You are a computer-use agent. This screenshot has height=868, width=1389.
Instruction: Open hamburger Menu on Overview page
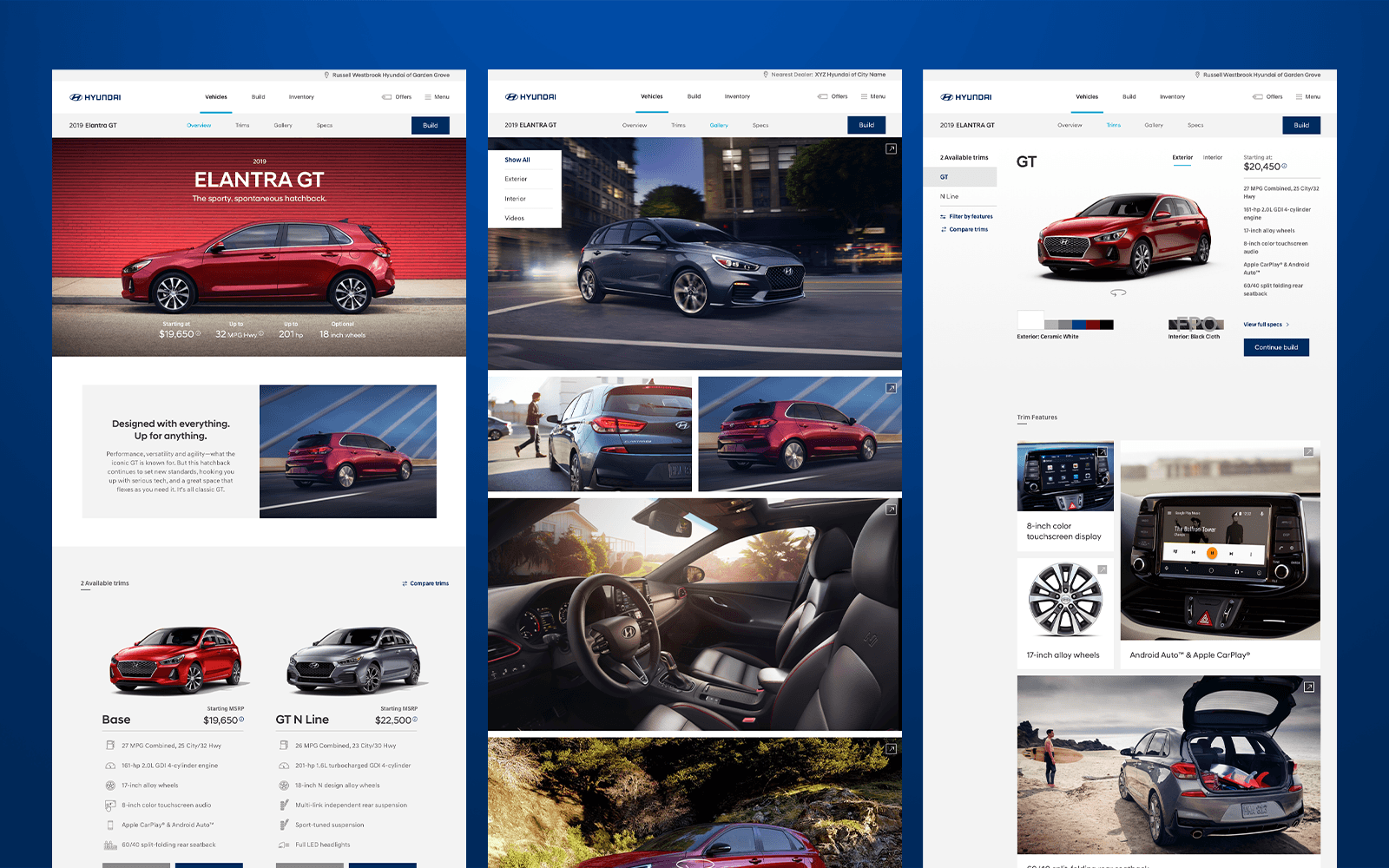(x=437, y=97)
